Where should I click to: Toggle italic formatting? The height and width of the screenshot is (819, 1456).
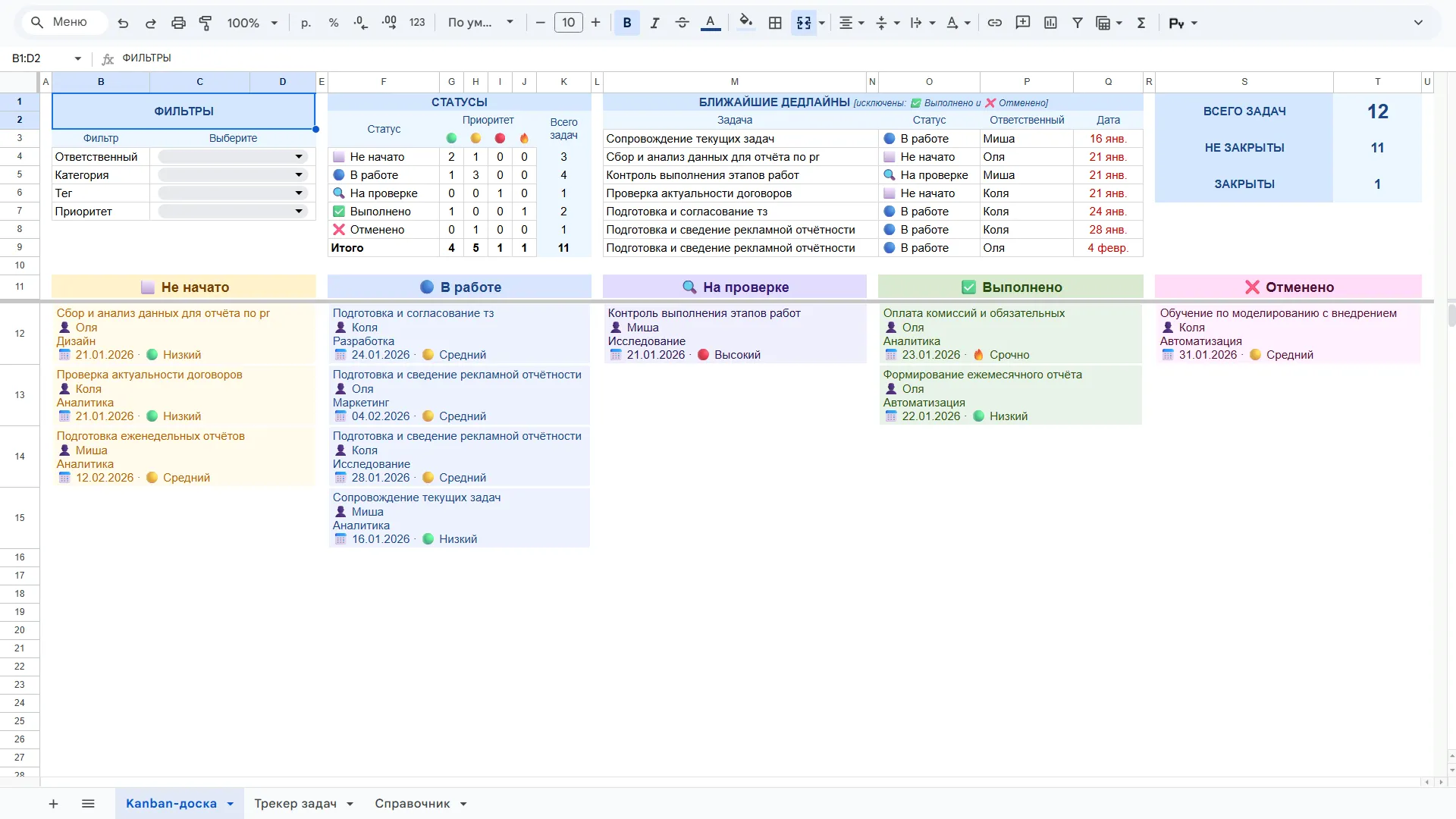tap(654, 23)
